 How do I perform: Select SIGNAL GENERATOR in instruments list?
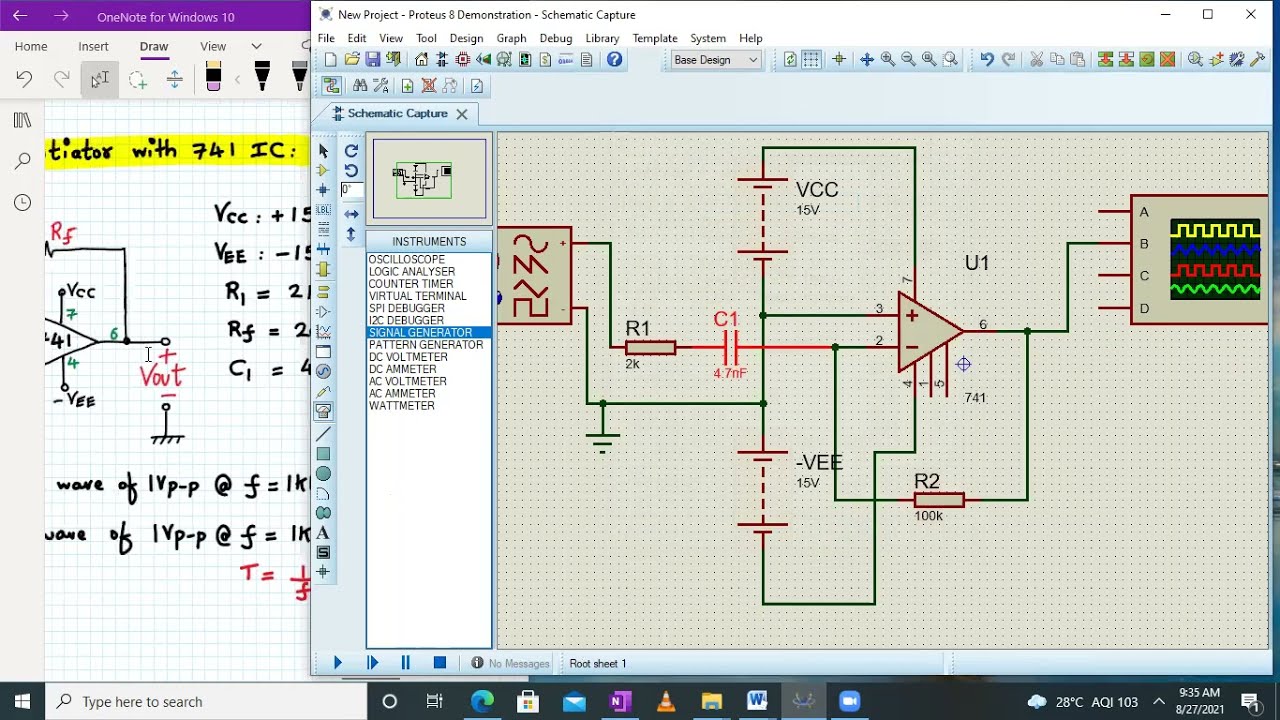(x=429, y=332)
